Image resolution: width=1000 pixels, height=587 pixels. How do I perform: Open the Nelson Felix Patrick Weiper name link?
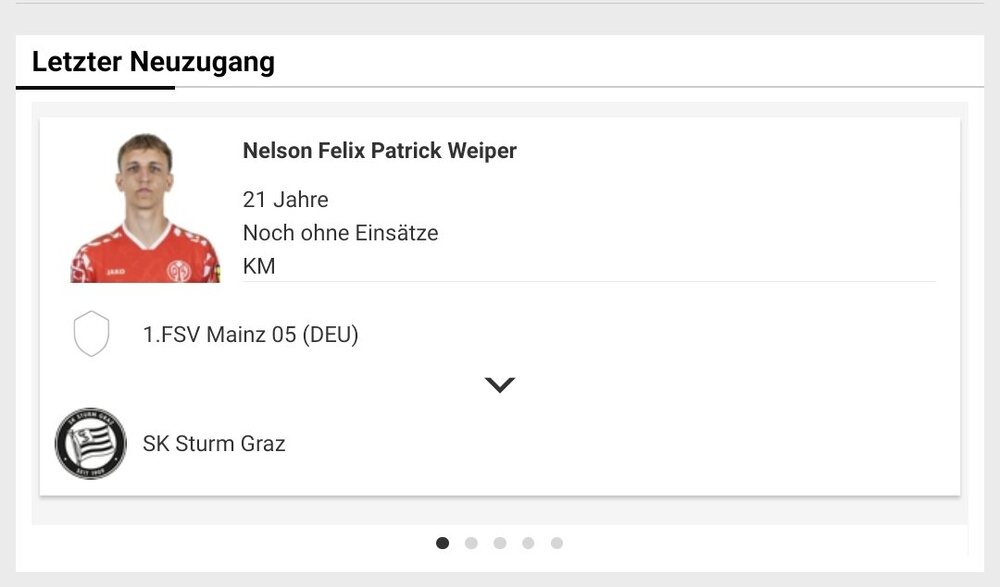click(379, 151)
